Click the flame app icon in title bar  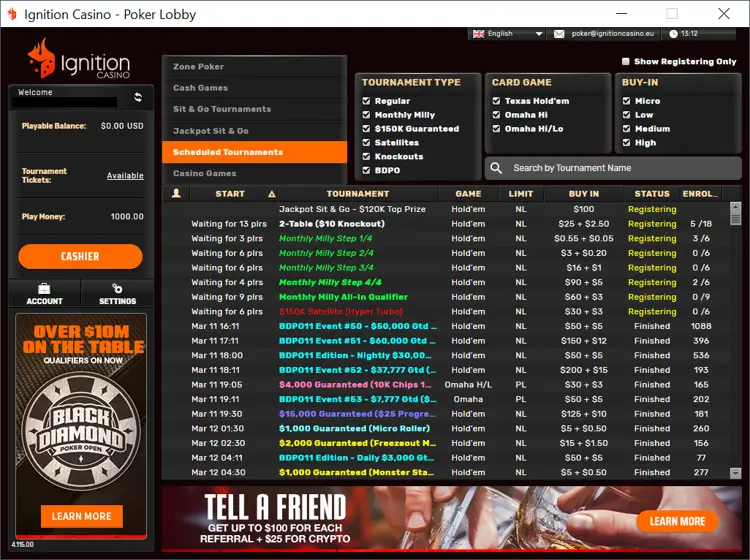coord(12,14)
